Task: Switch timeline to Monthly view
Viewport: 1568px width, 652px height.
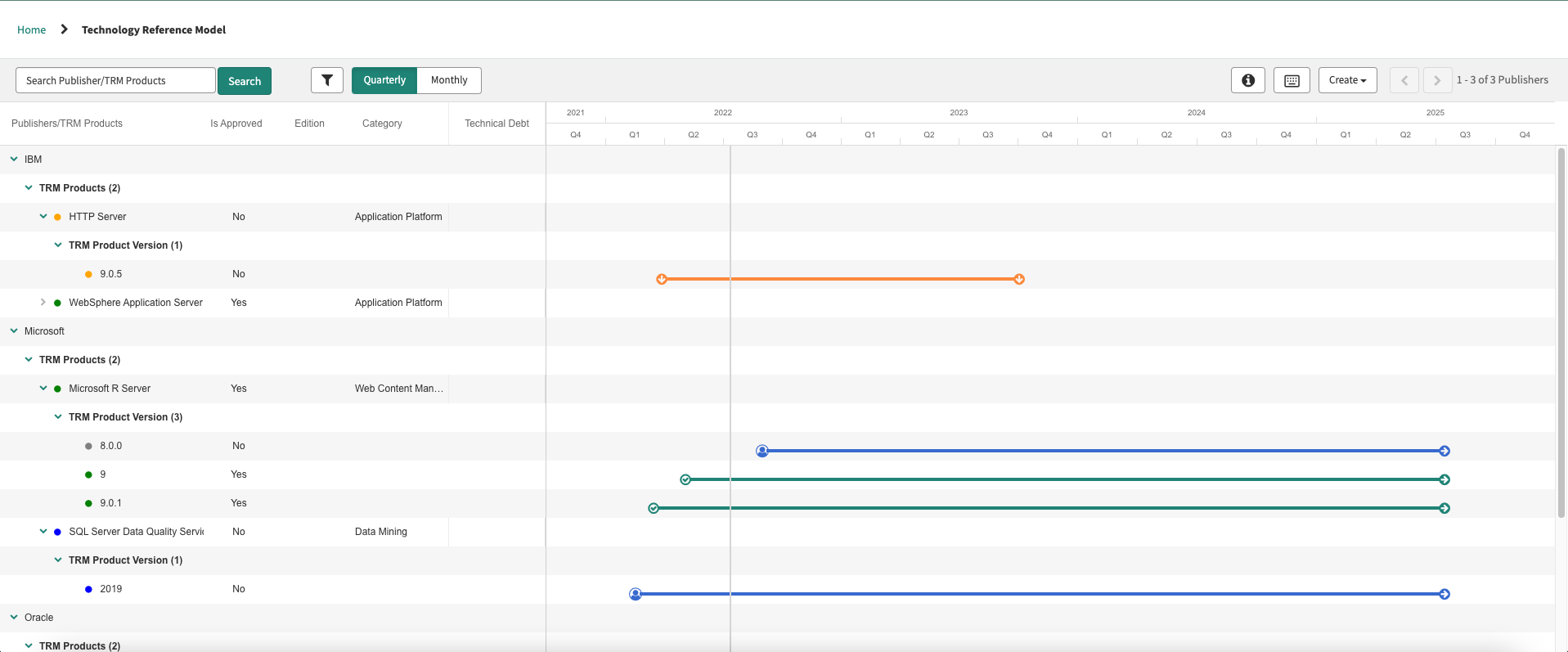Action: (449, 80)
